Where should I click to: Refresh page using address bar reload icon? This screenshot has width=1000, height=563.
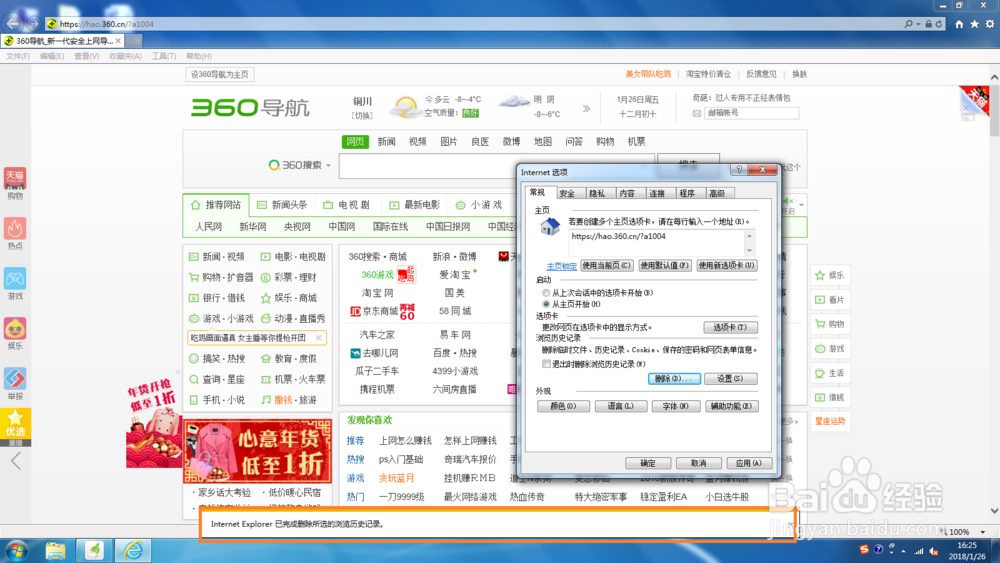939,24
